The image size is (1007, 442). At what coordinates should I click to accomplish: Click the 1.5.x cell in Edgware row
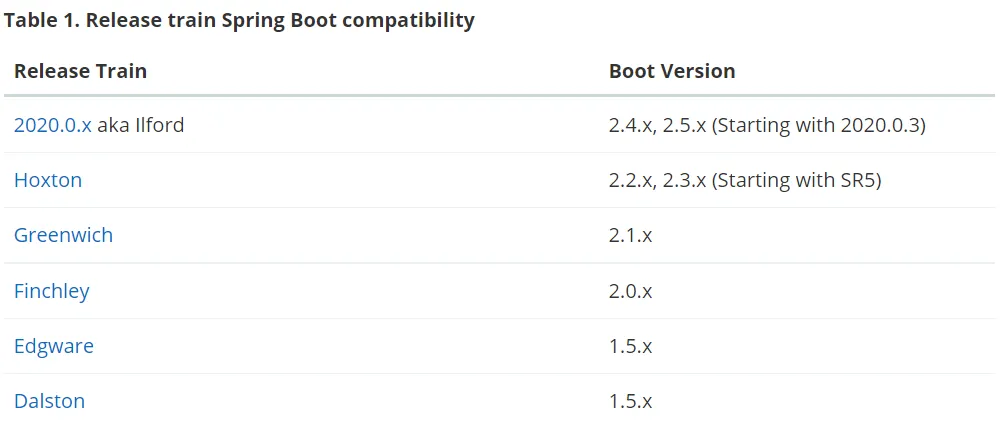[630, 346]
